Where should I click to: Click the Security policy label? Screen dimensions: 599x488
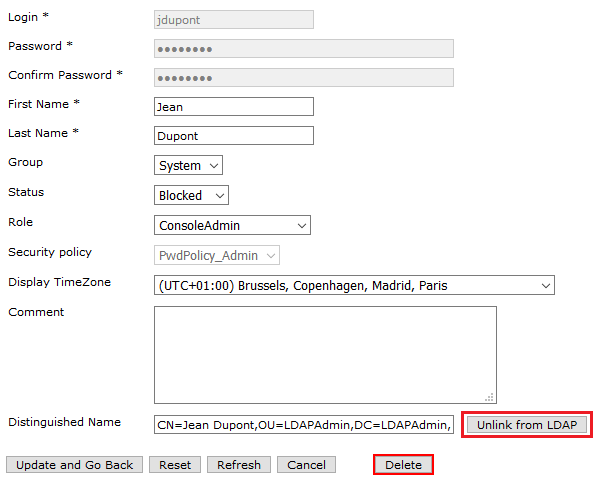[50, 252]
